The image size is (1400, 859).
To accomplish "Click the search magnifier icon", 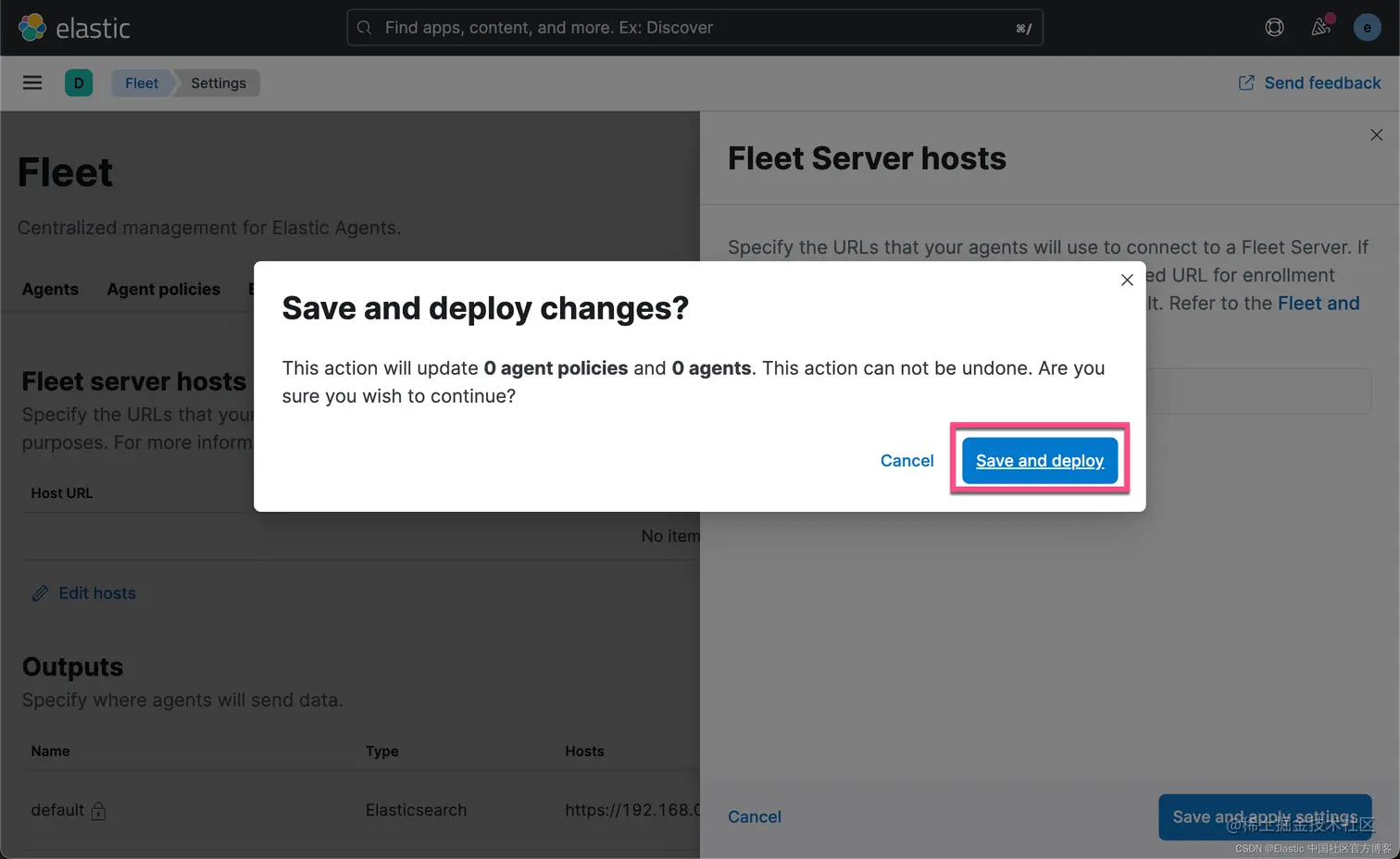I will pyautogui.click(x=365, y=28).
